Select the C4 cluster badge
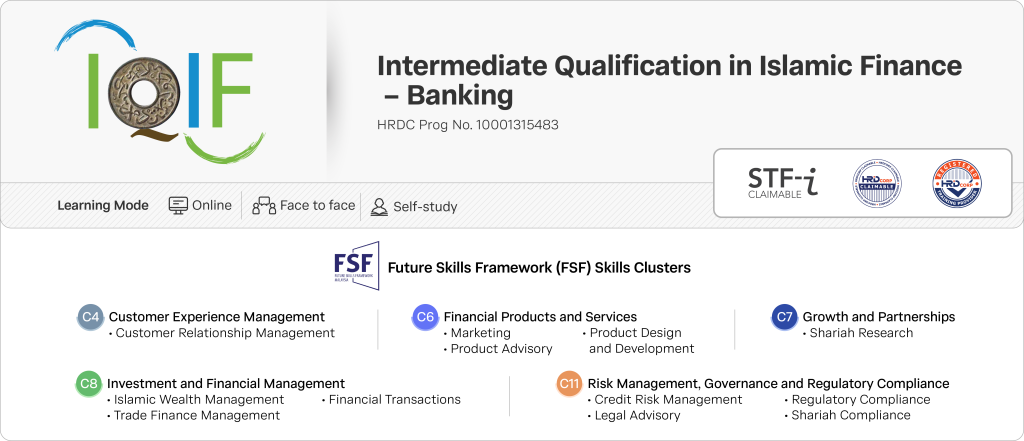 pos(91,317)
